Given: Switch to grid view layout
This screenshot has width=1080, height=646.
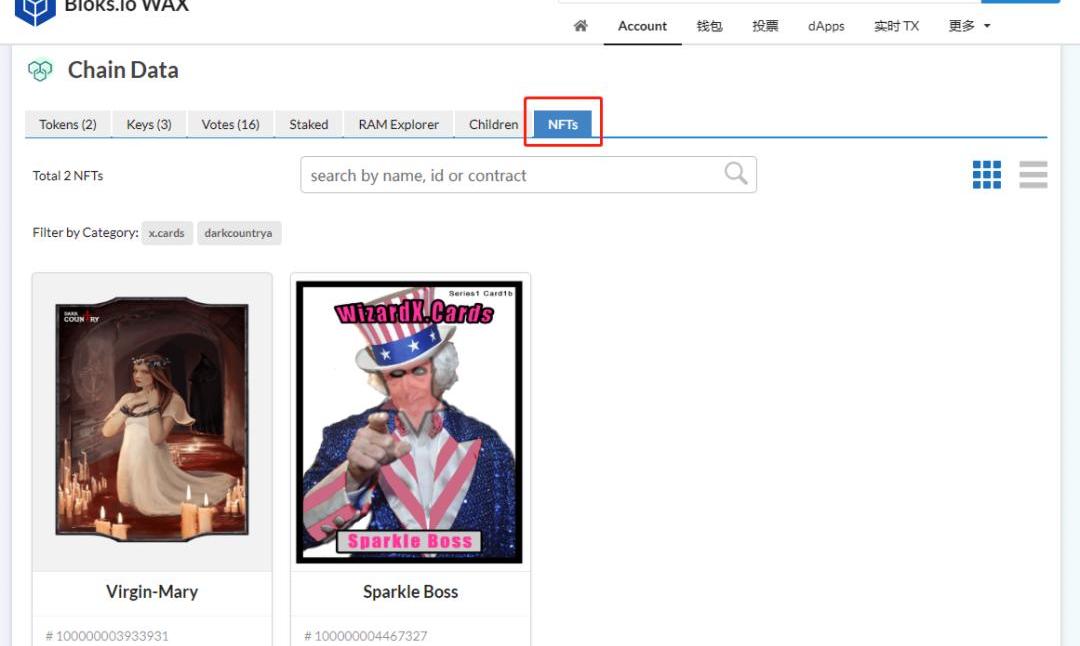Looking at the screenshot, I should 986,175.
